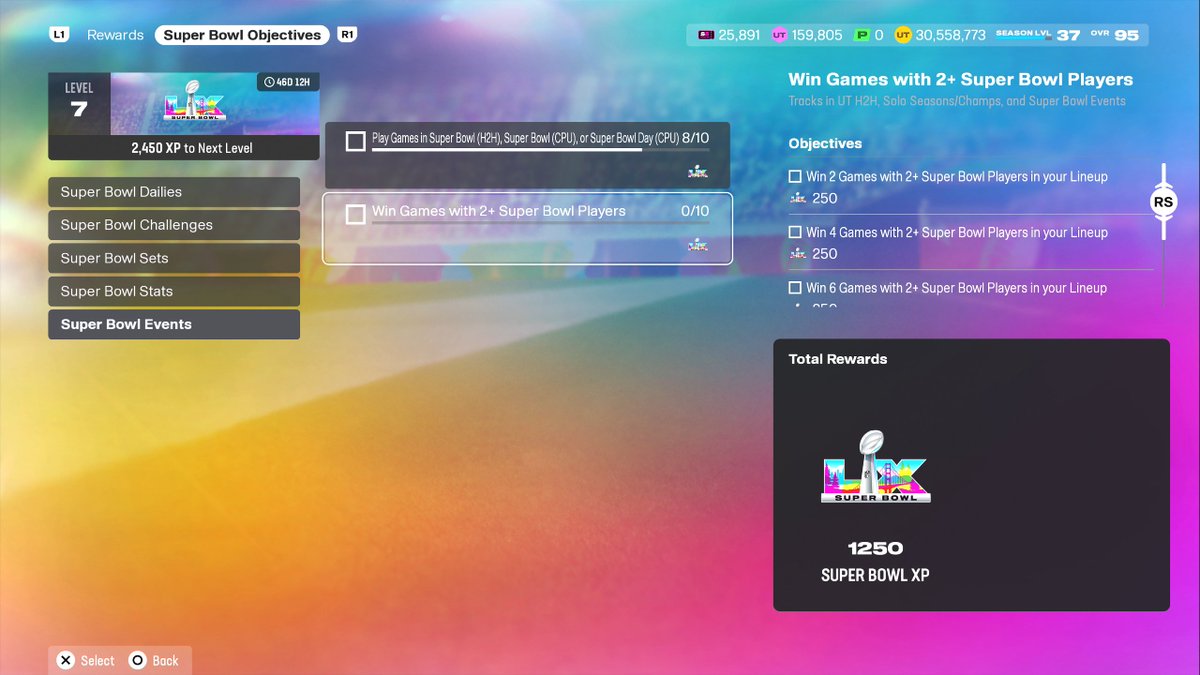This screenshot has width=1200, height=675.
Task: Click the 2,450 XP to Next Level text
Action: [x=192, y=148]
